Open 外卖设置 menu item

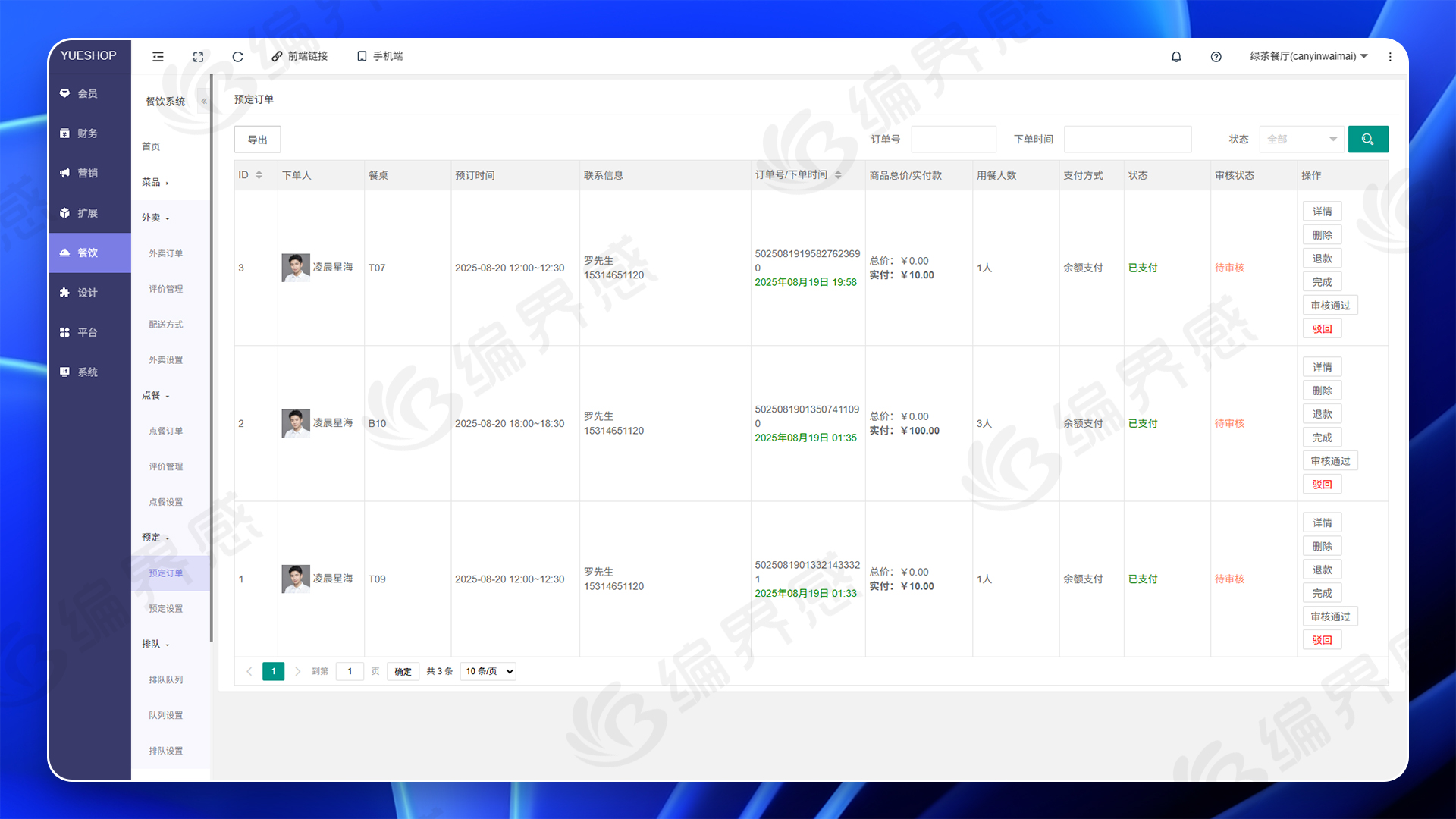click(x=165, y=360)
